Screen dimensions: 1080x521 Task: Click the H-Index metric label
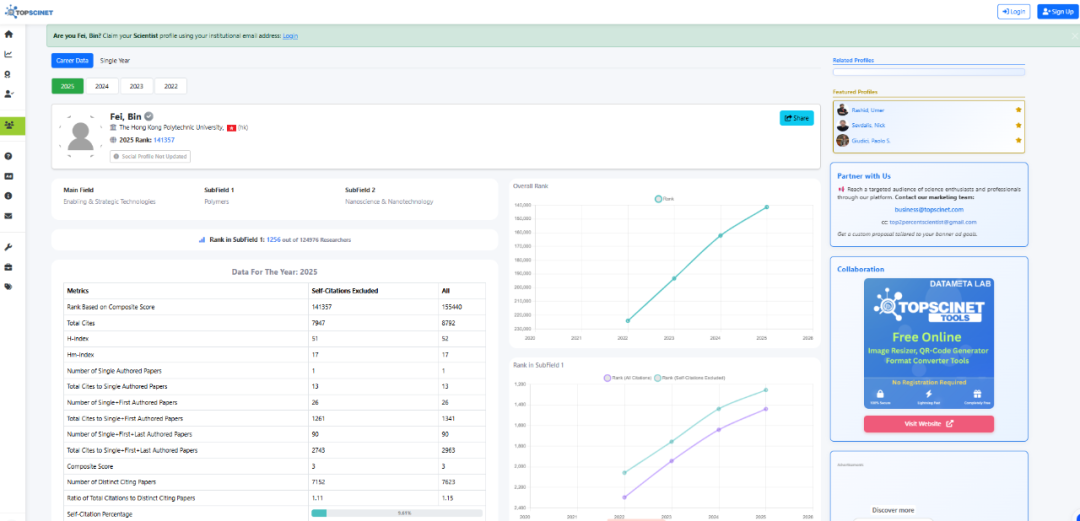tap(80, 338)
